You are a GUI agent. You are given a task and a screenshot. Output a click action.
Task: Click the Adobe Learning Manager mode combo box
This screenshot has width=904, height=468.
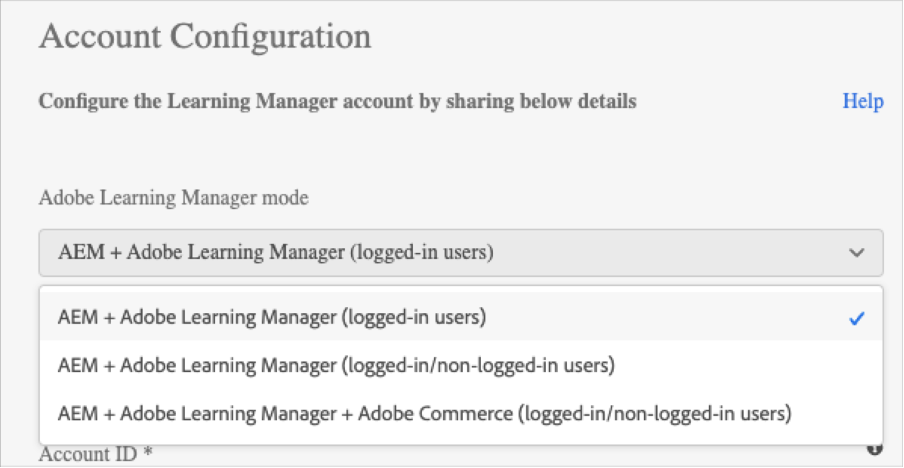(460, 253)
